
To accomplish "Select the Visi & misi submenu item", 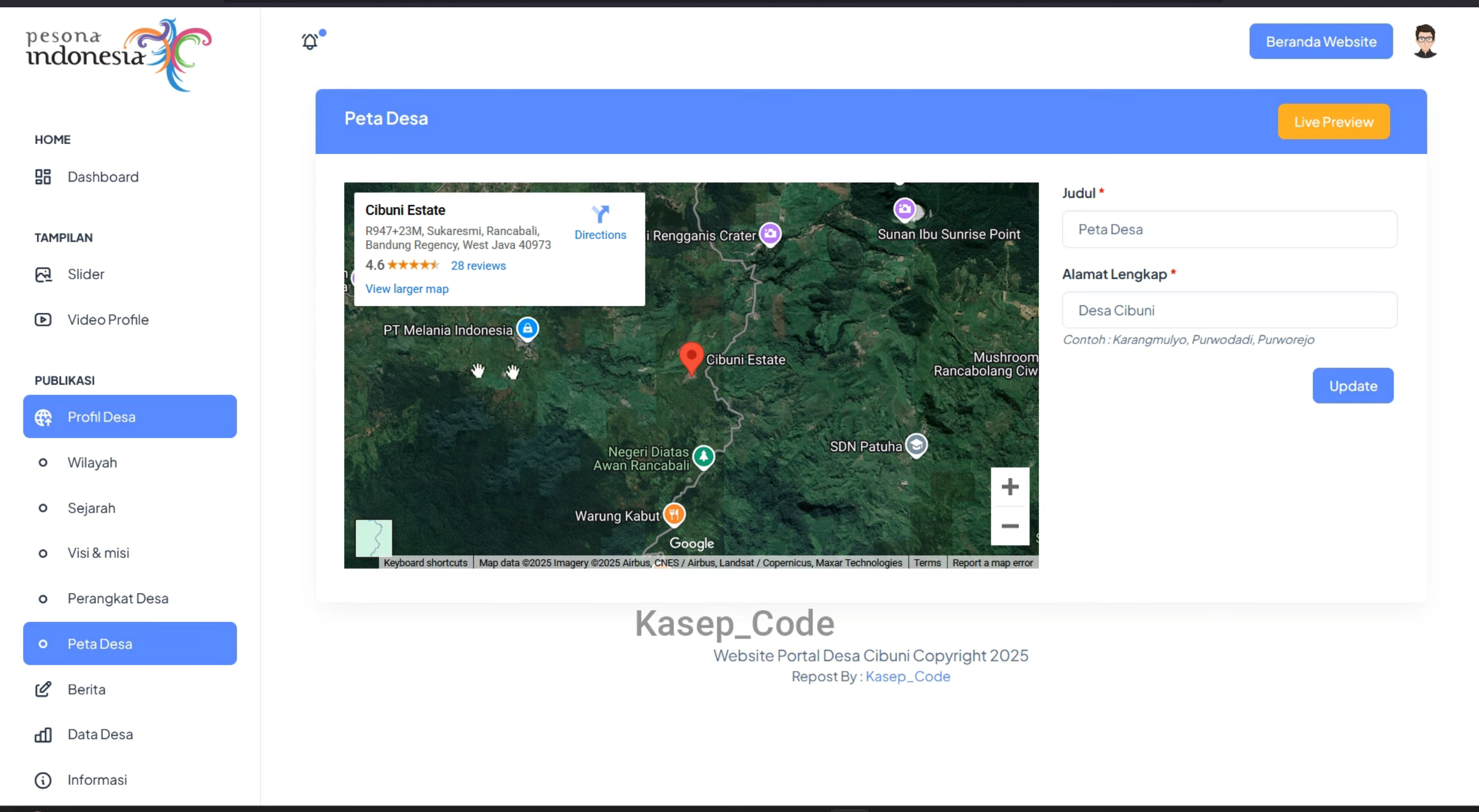I will click(130, 553).
